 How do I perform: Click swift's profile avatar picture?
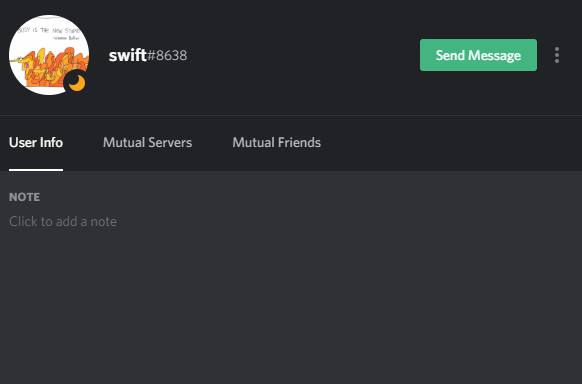pos(49,55)
